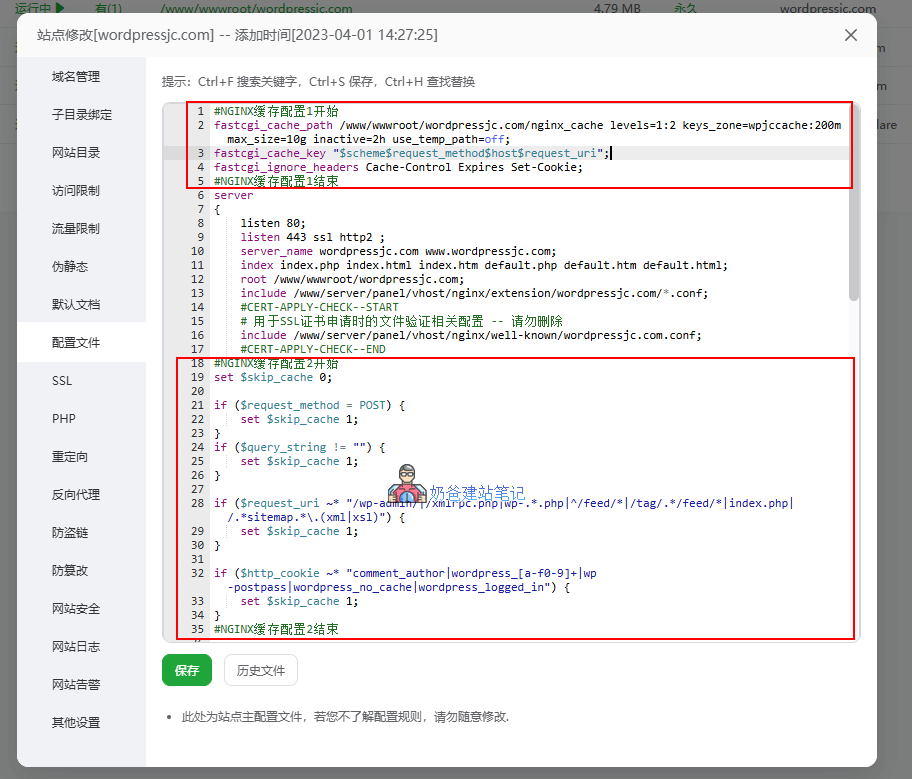Go to 流量限制 section
912x779 pixels.
pyautogui.click(x=76, y=229)
